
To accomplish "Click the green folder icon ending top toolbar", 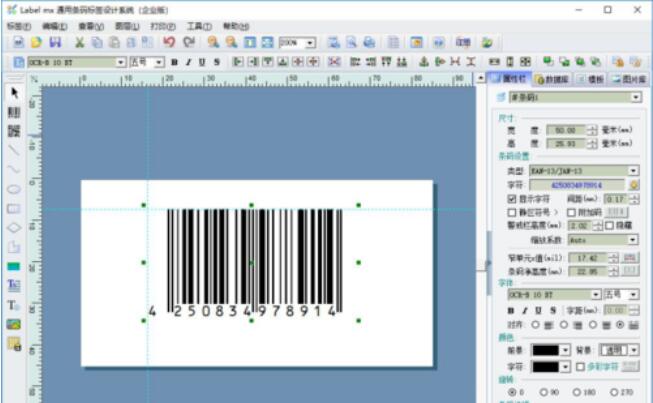I will pos(487,42).
